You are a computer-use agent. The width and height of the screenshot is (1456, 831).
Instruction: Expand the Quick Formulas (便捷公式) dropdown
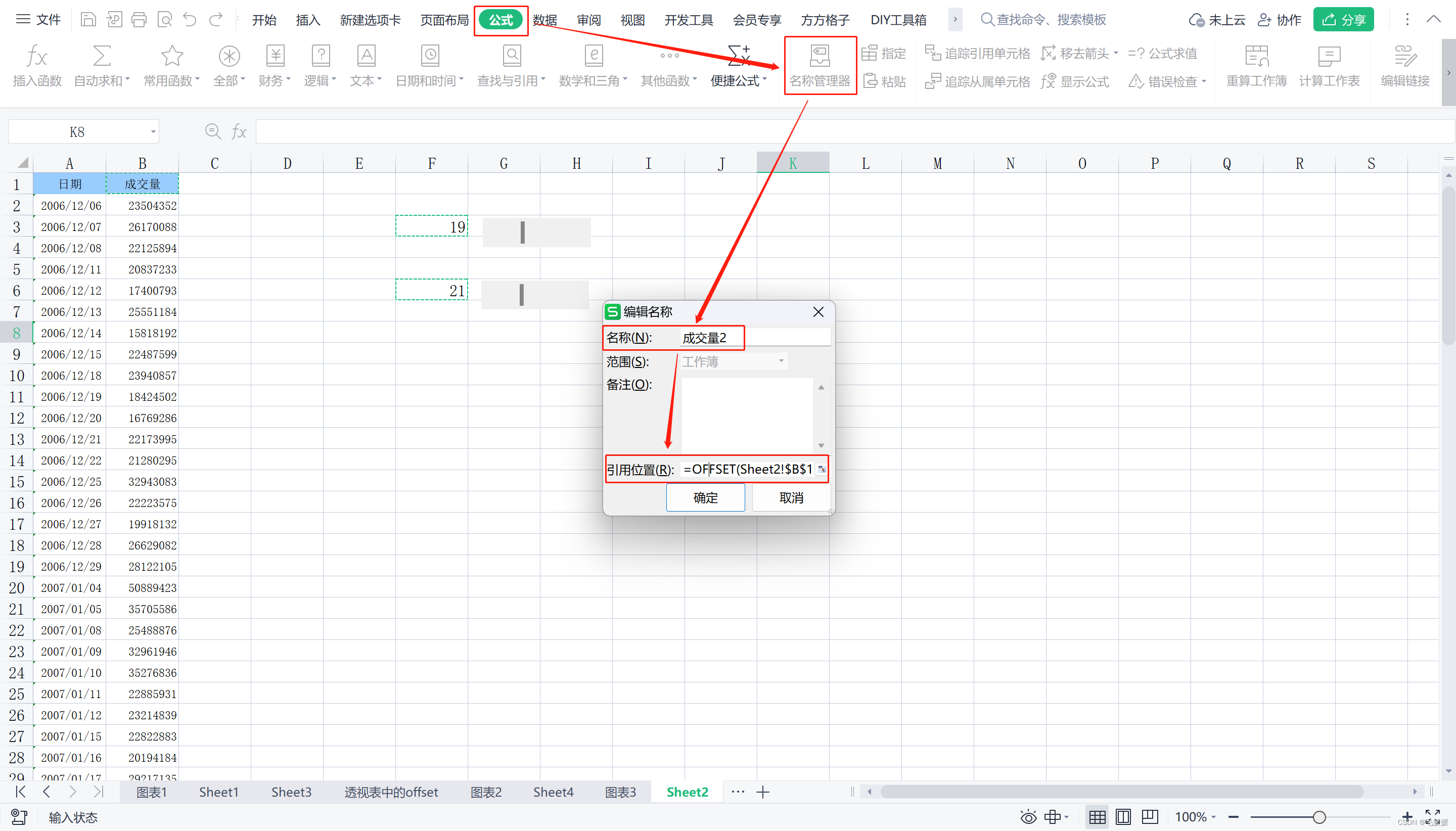[x=764, y=80]
